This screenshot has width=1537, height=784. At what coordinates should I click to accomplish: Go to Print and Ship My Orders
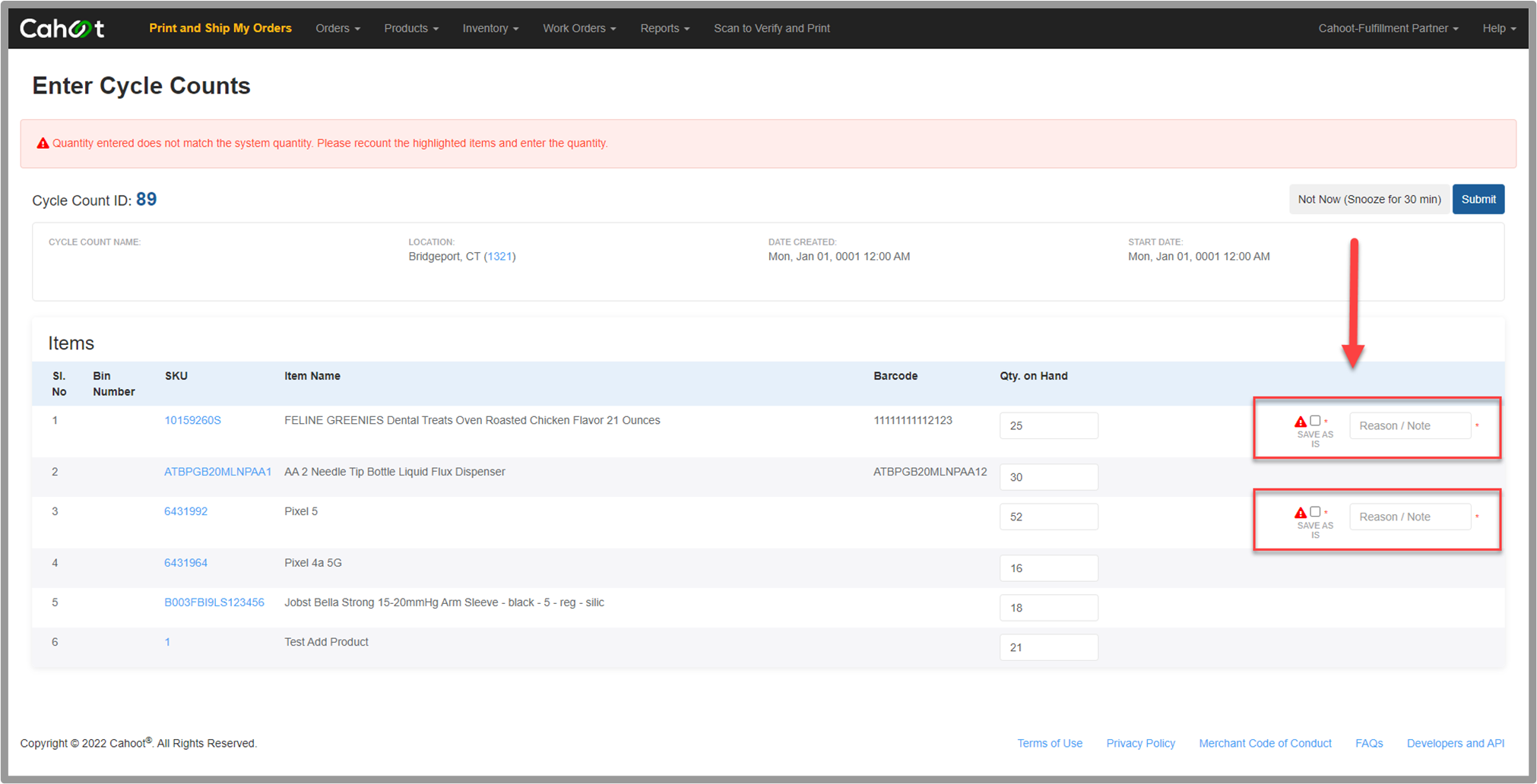coord(220,28)
